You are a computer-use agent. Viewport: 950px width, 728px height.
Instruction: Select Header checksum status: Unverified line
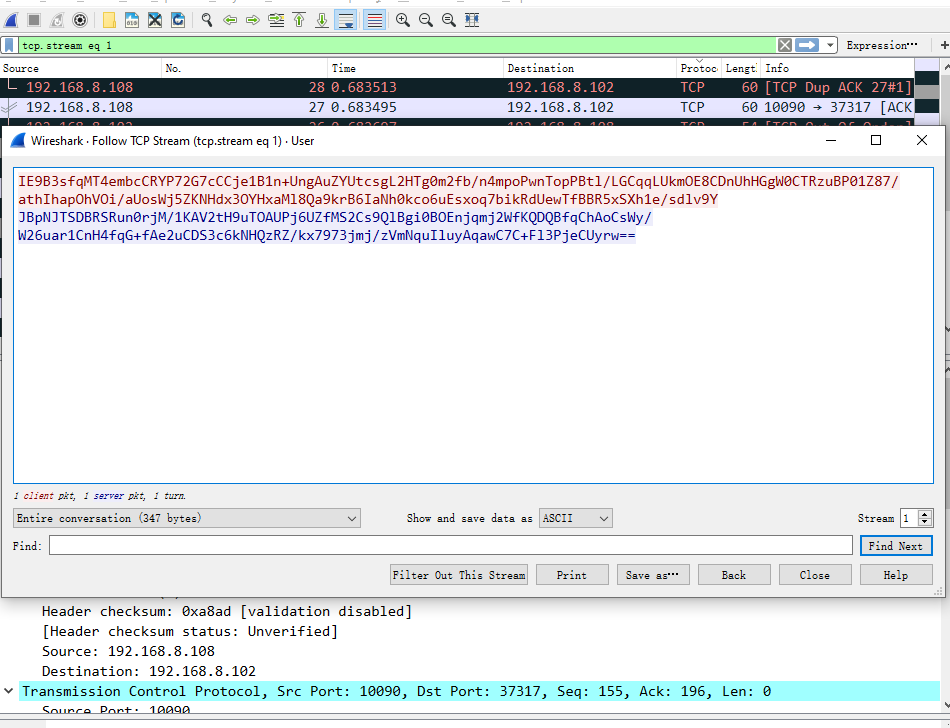tap(190, 631)
